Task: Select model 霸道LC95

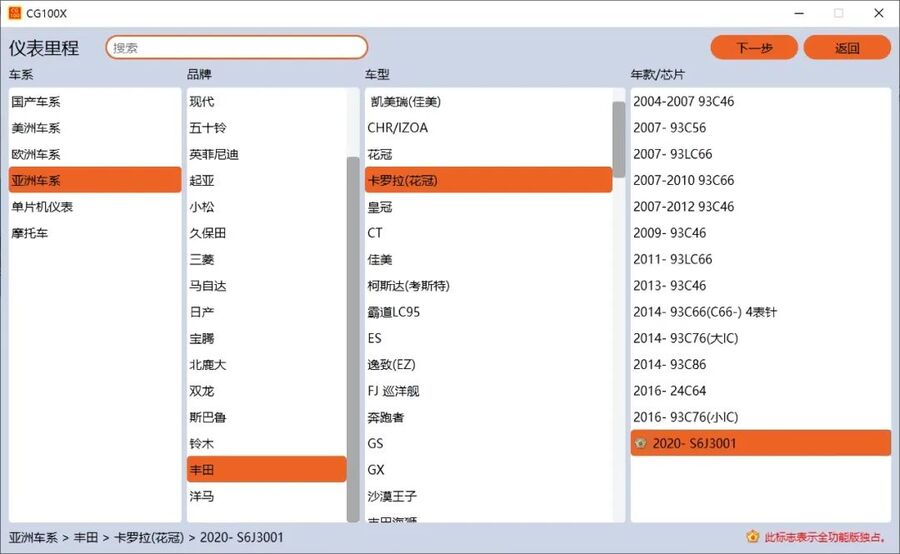Action: tap(488, 312)
